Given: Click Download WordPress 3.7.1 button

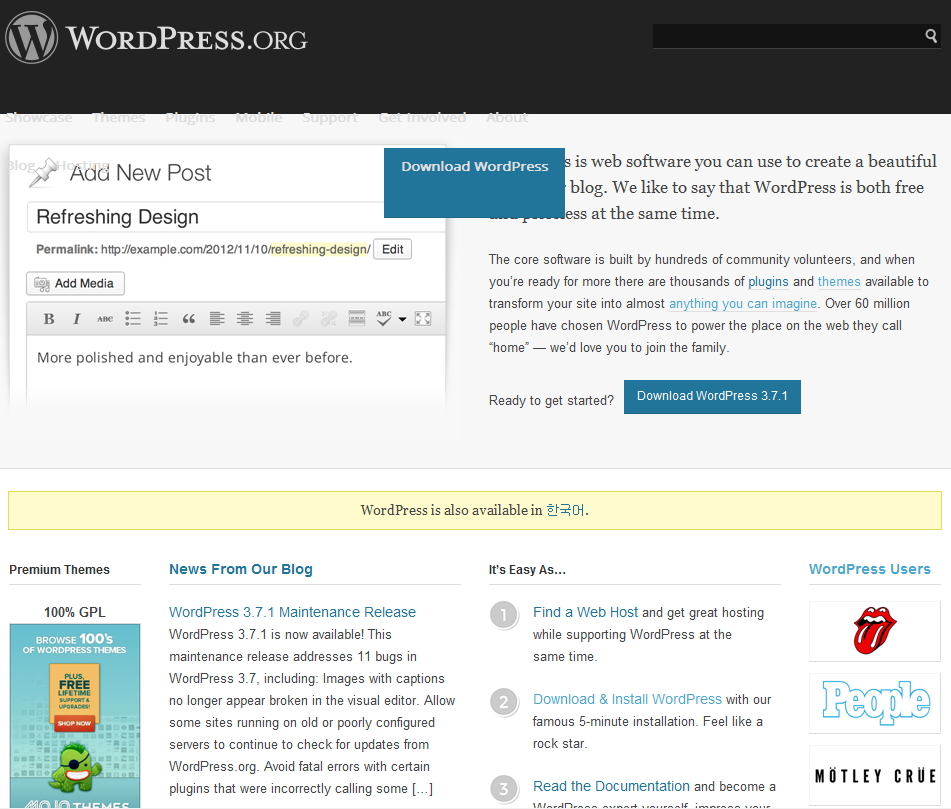Looking at the screenshot, I should tap(712, 397).
